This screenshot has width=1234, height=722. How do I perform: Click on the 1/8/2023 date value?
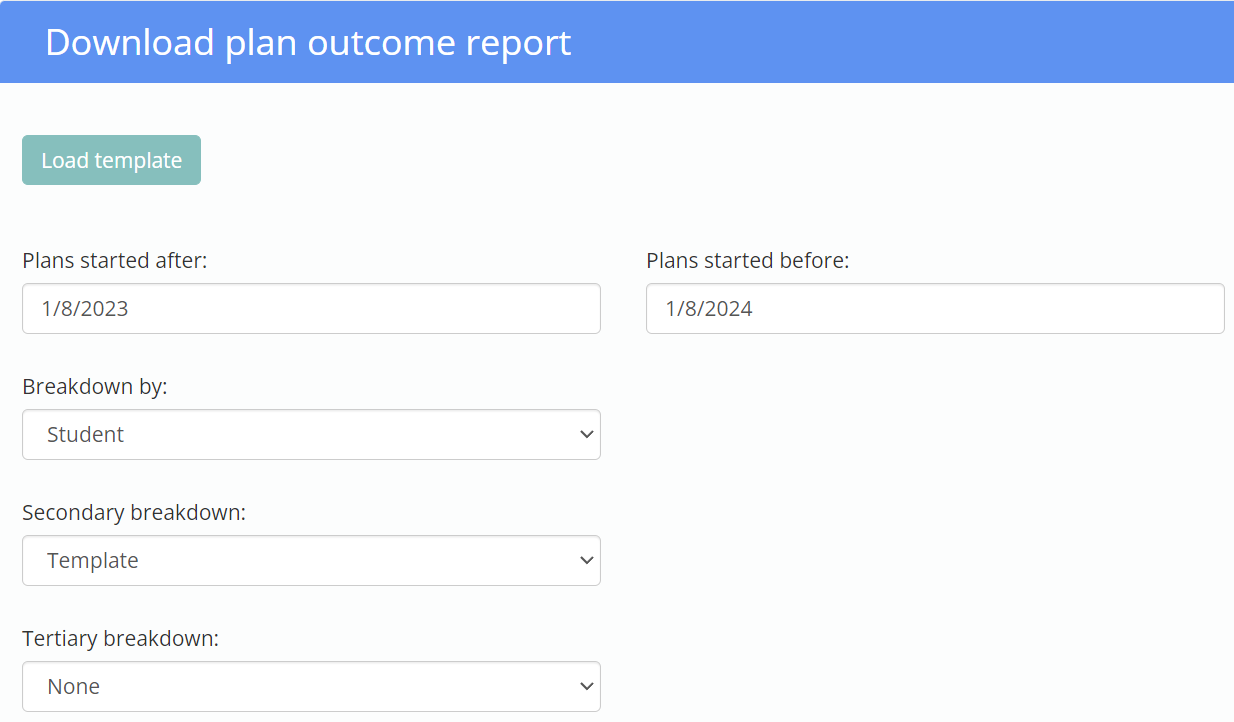pos(85,309)
